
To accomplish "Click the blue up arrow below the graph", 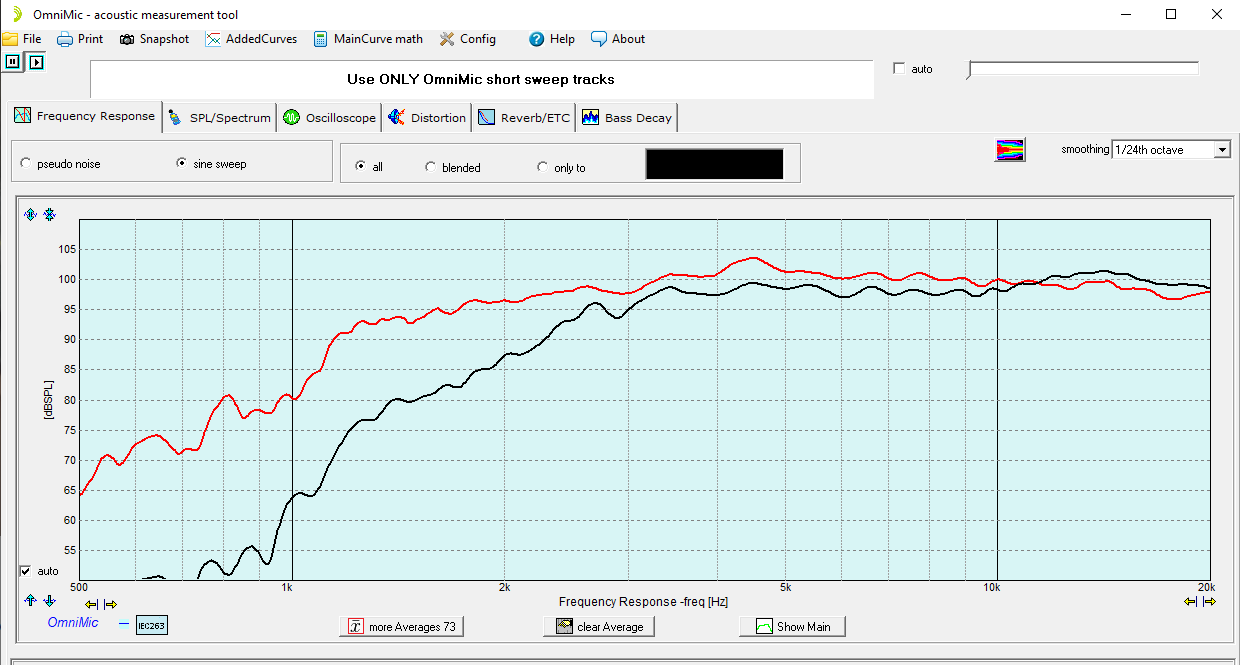I will click(x=30, y=601).
